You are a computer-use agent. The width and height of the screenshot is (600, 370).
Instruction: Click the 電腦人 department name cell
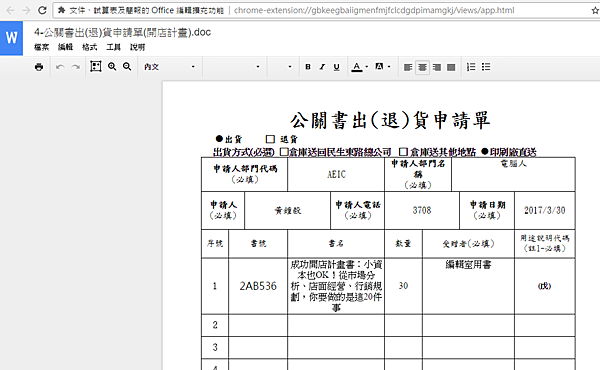(x=514, y=174)
